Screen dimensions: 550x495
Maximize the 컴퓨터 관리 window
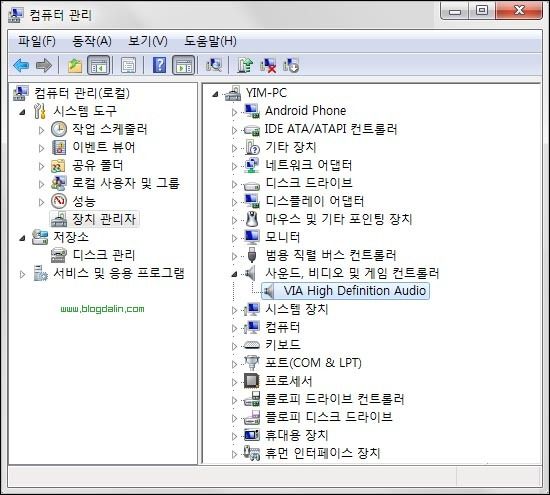482,11
